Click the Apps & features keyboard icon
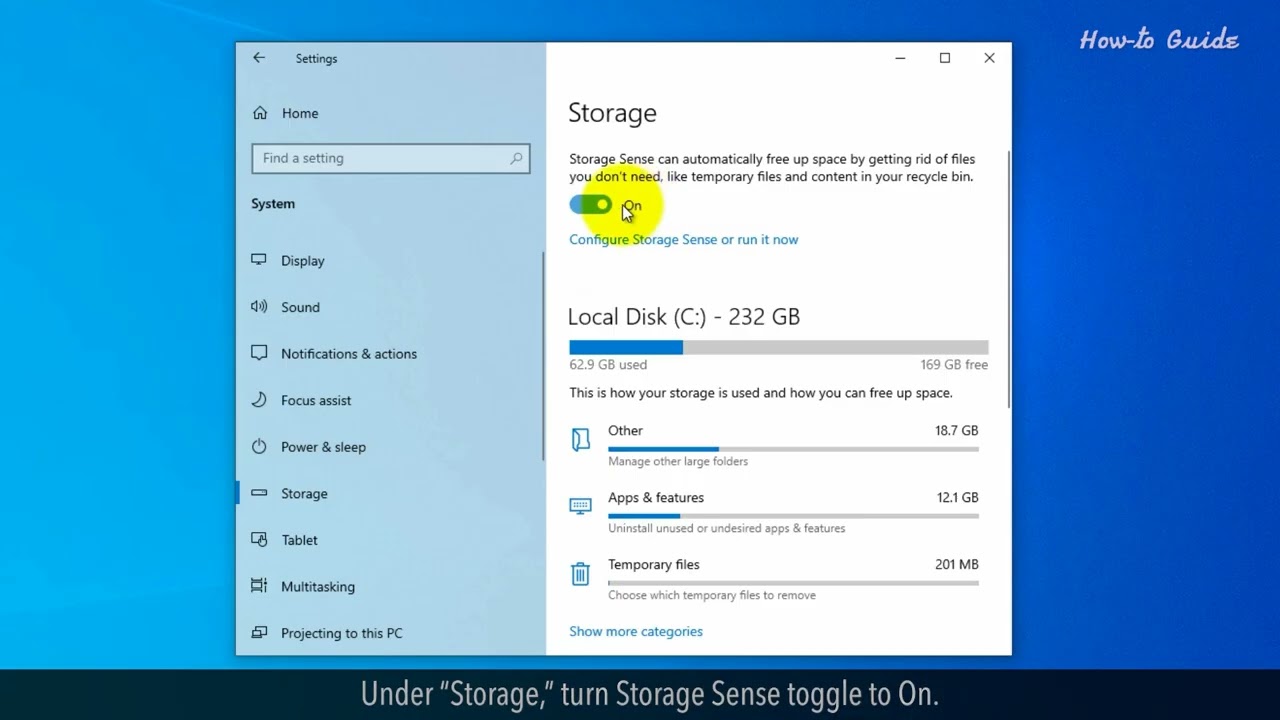The height and width of the screenshot is (720, 1280). point(580,506)
